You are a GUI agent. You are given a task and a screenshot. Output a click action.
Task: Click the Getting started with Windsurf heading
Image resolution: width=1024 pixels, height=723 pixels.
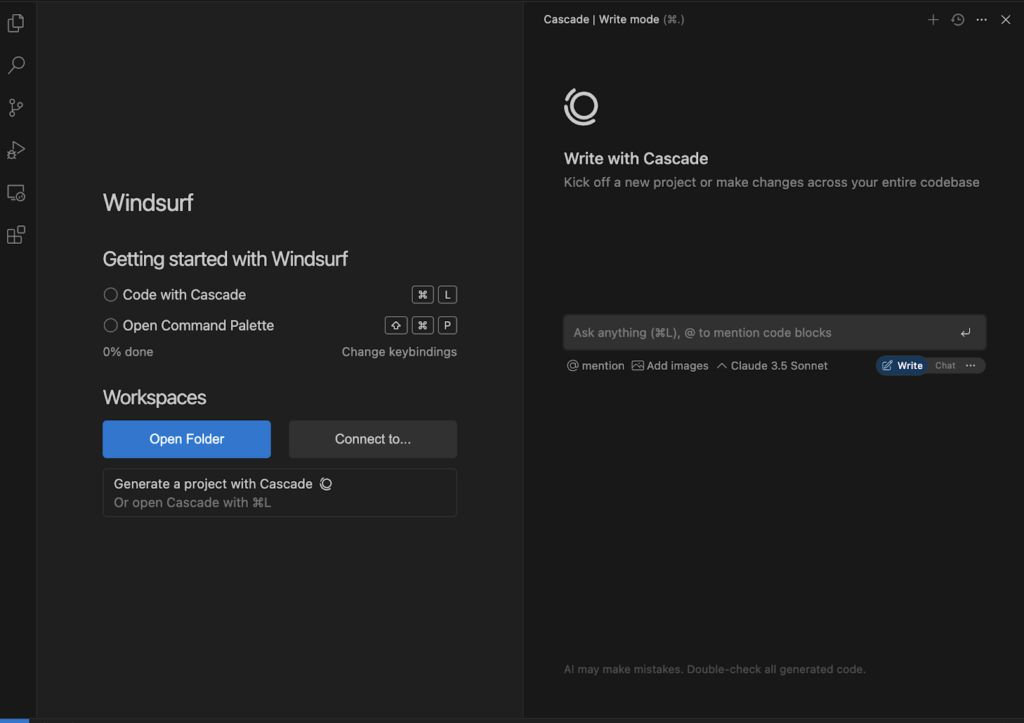[x=225, y=259]
